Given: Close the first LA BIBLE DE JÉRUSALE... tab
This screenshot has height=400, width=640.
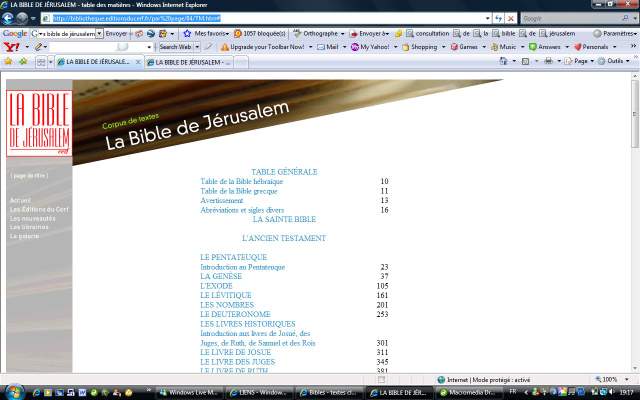Looking at the screenshot, I should (138, 62).
